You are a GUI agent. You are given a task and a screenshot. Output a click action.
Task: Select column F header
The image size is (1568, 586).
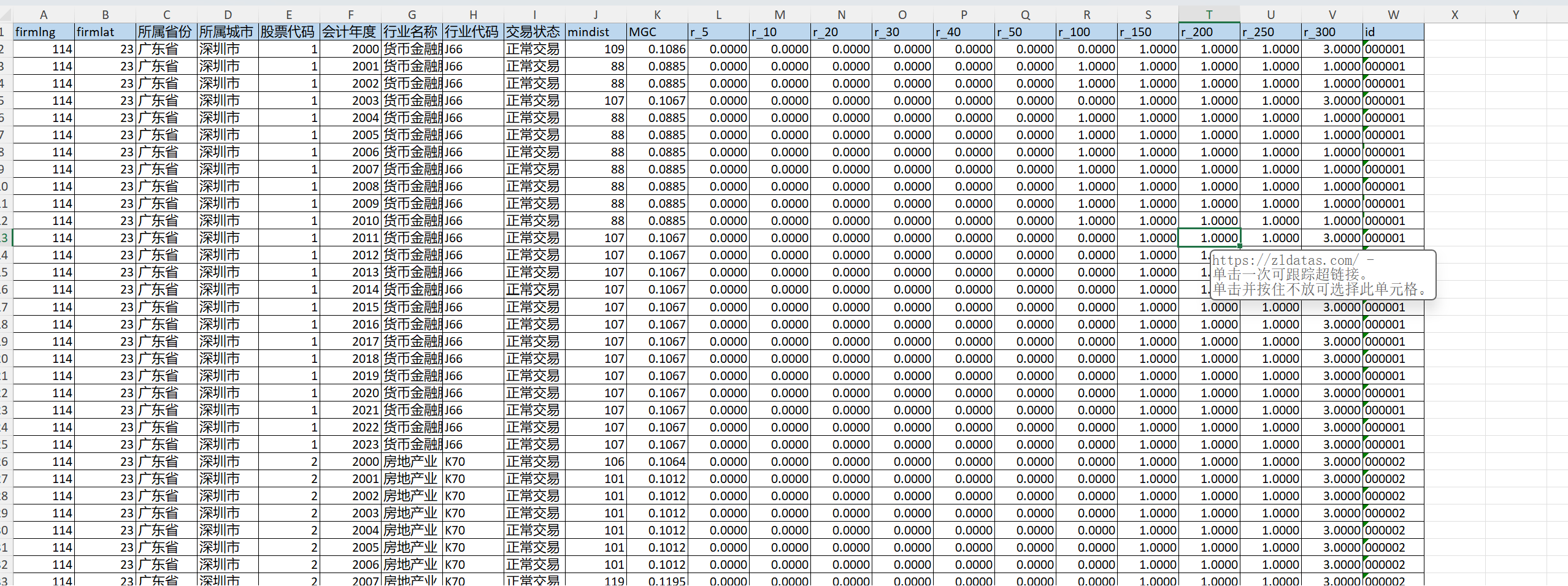pyautogui.click(x=350, y=15)
